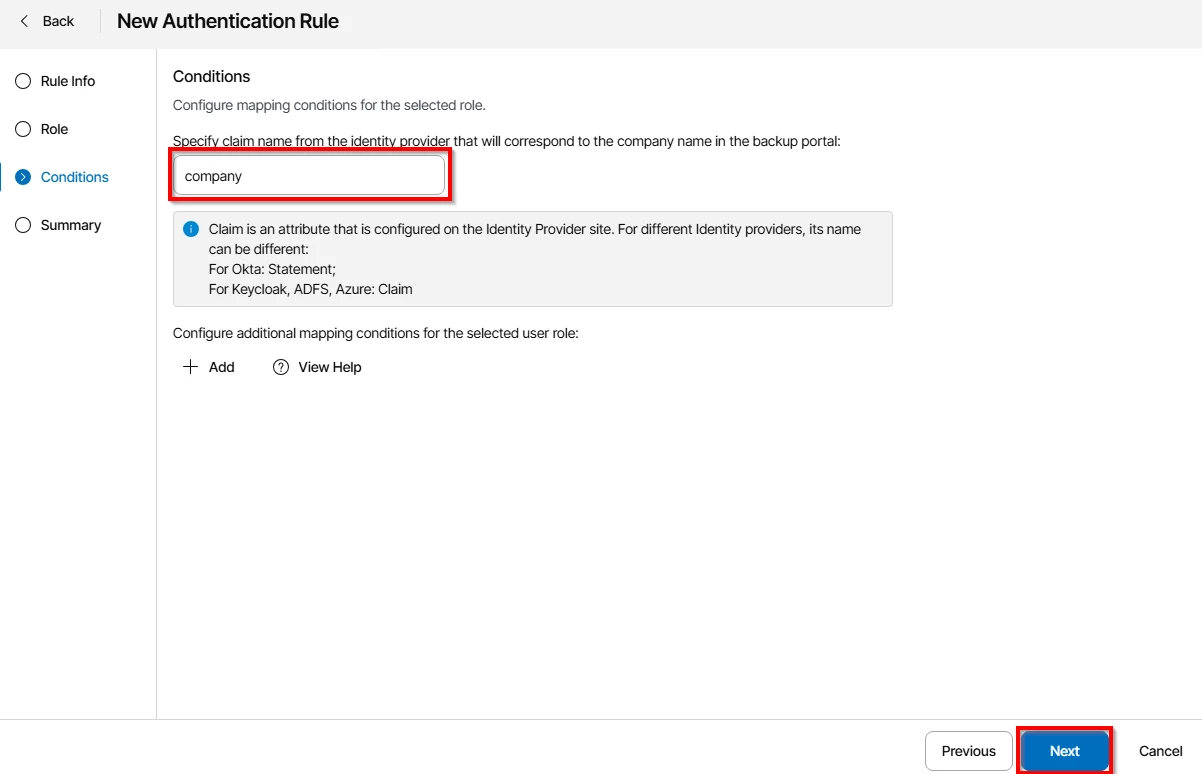The image size is (1202, 774).
Task: Click the plus icon for Add
Action: pyautogui.click(x=191, y=367)
